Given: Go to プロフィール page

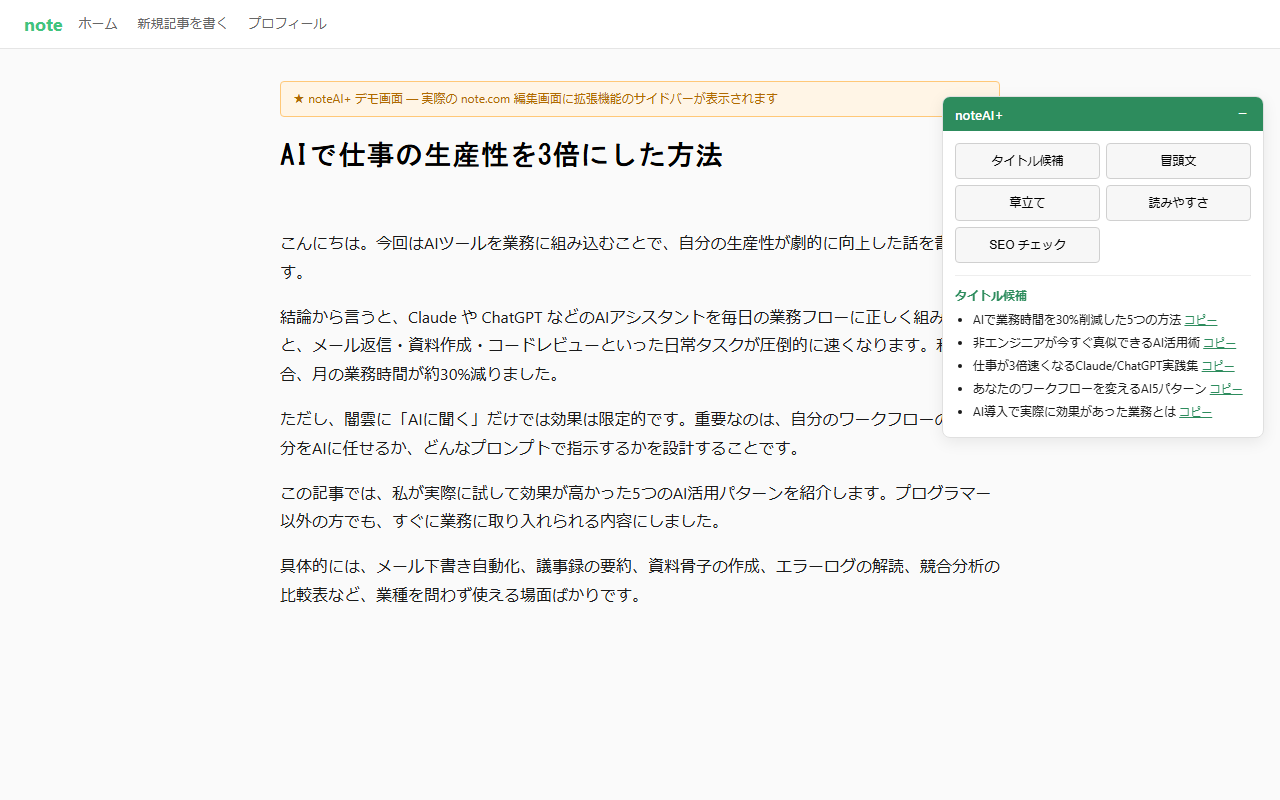Looking at the screenshot, I should click(287, 24).
